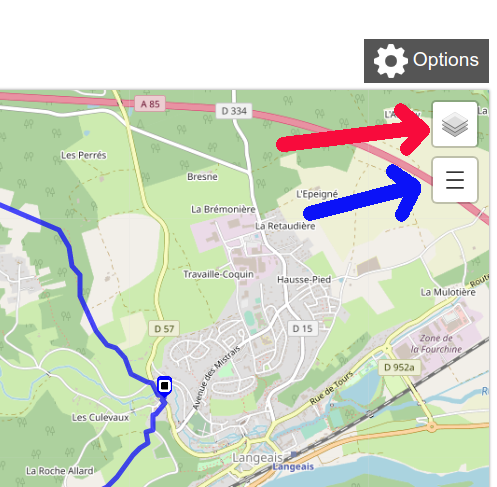
Task: Click the D 15 road shield
Action: (302, 329)
